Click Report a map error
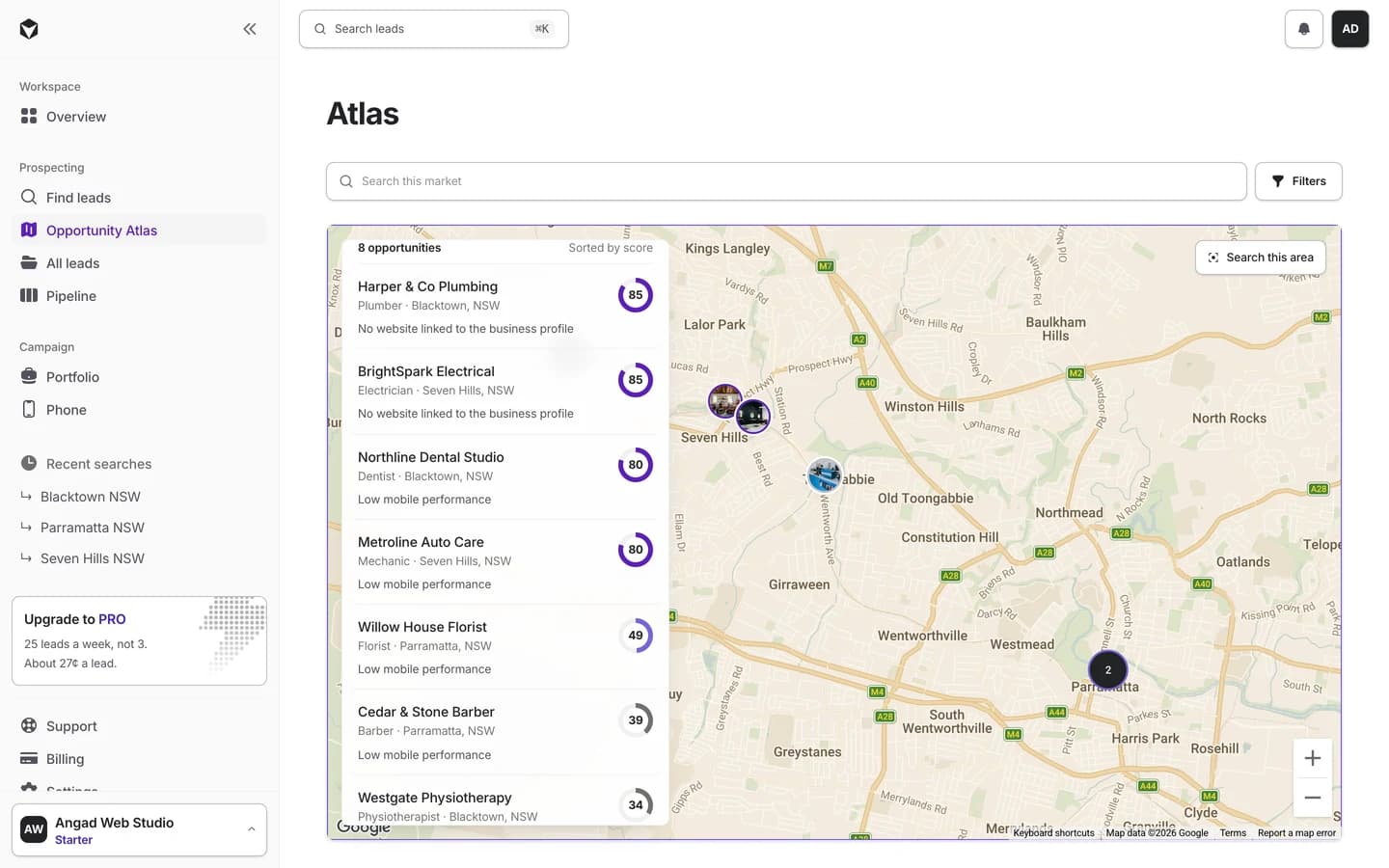Screen dimensions: 1389x868 pyautogui.click(x=1296, y=833)
